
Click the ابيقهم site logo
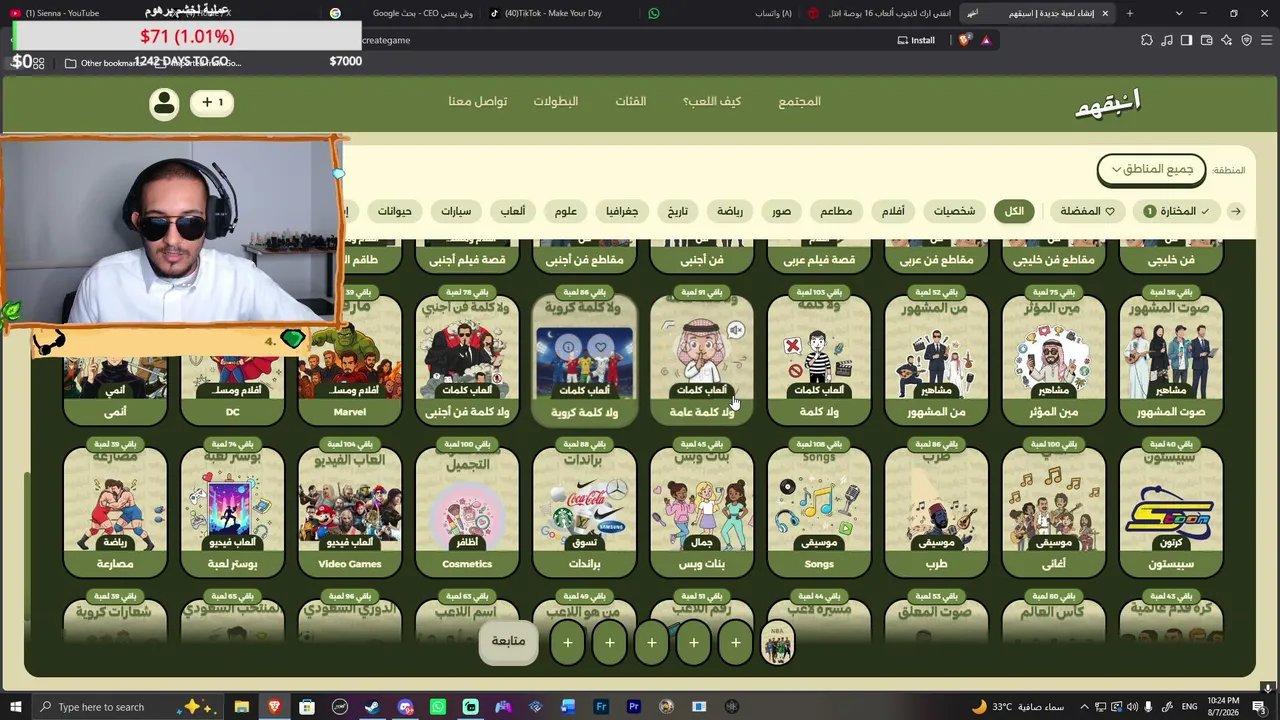point(1108,103)
